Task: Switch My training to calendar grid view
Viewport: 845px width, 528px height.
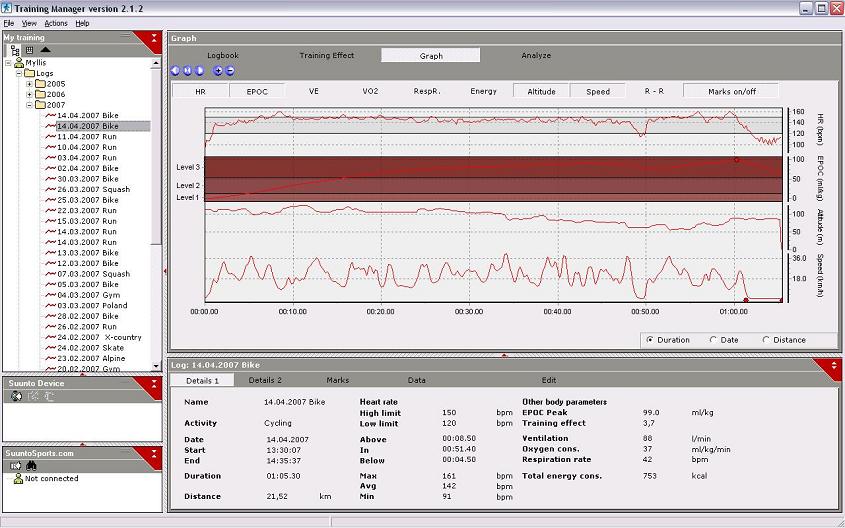Action: coord(30,49)
